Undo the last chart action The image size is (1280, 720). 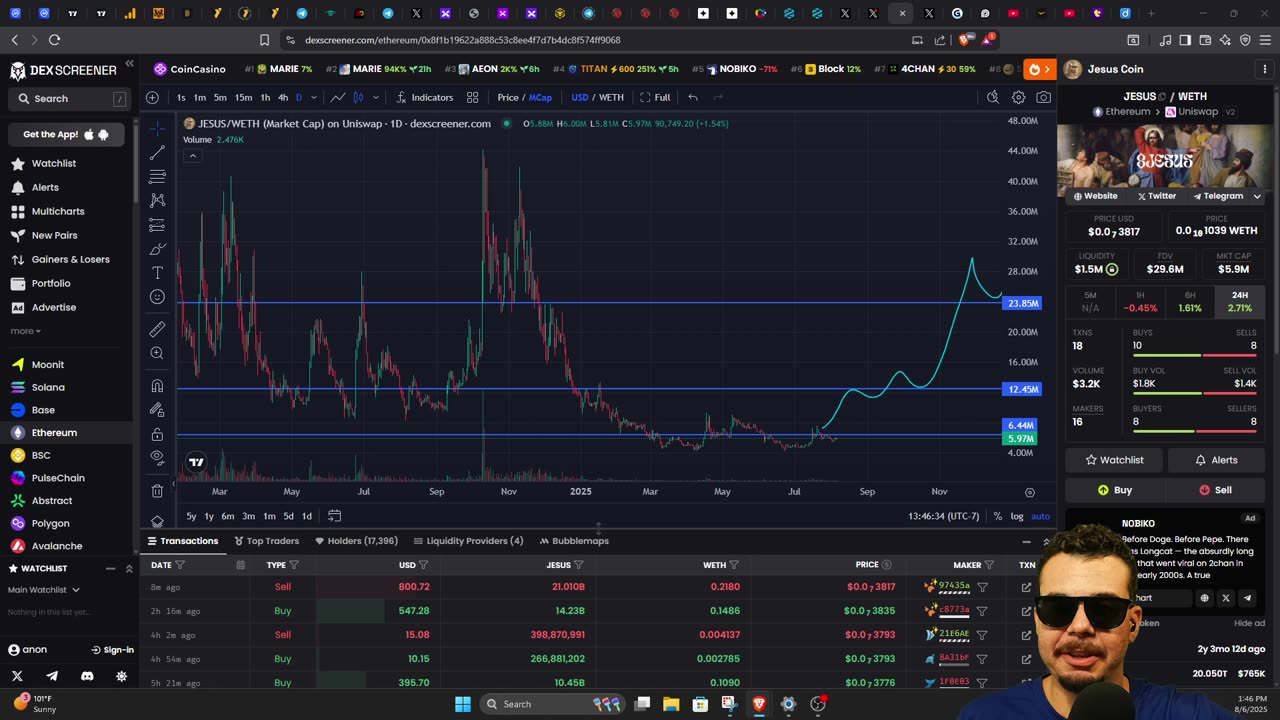tap(693, 97)
